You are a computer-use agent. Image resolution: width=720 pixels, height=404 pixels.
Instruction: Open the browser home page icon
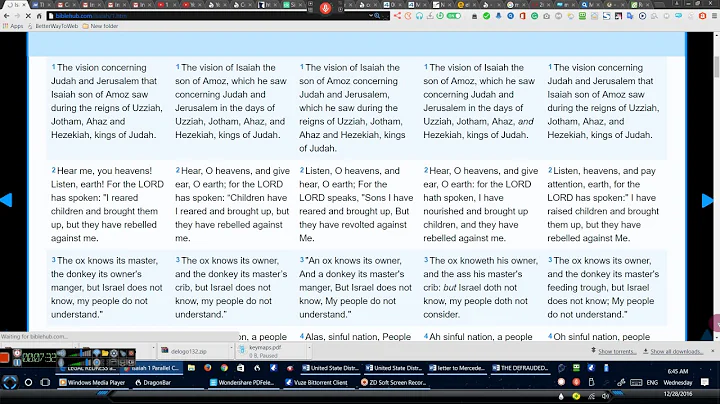pos(39,16)
